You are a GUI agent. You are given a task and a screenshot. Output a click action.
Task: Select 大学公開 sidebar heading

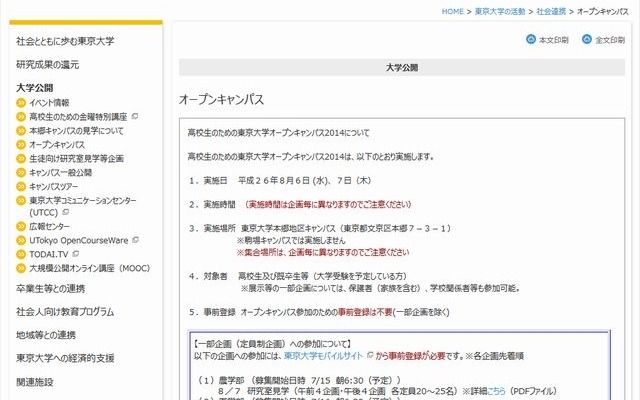(34, 88)
